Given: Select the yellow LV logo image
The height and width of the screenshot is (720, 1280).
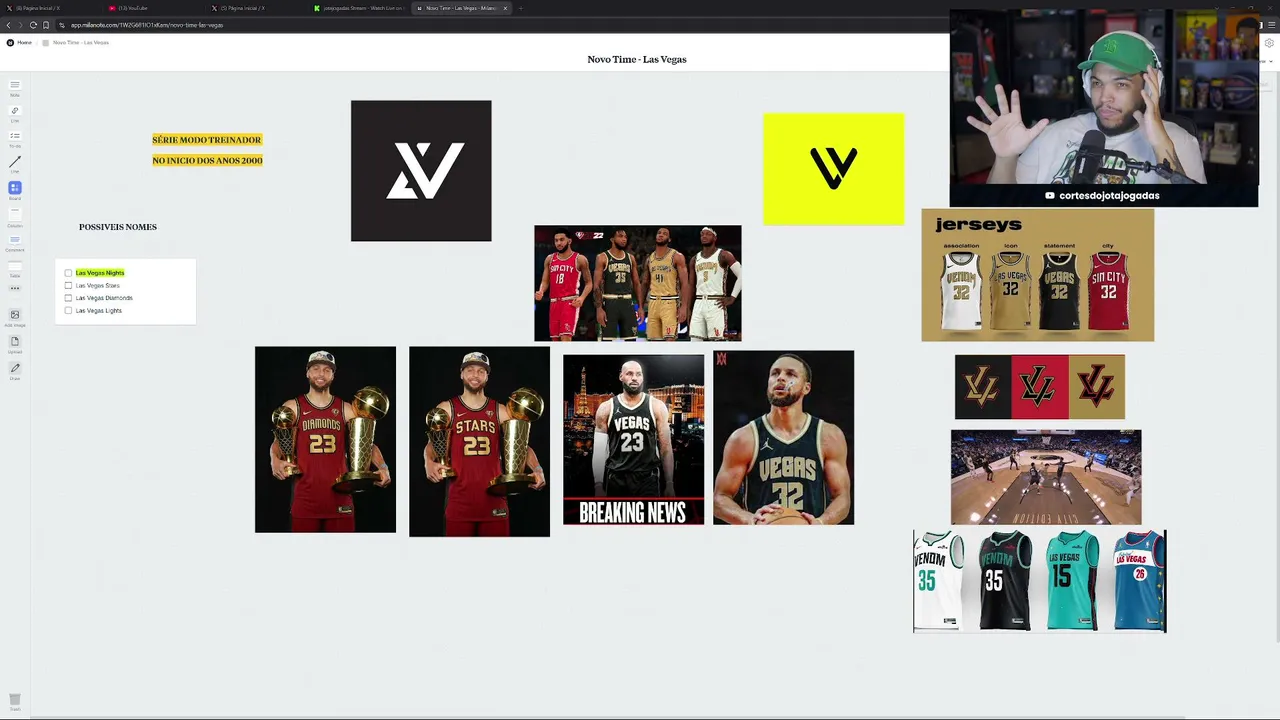Looking at the screenshot, I should click(x=833, y=169).
